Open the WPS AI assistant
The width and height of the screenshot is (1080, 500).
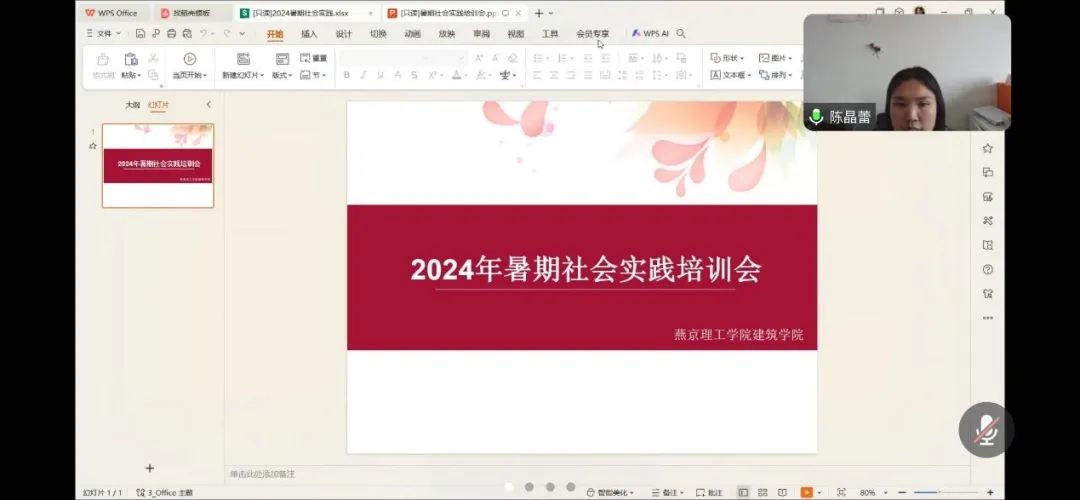point(650,33)
